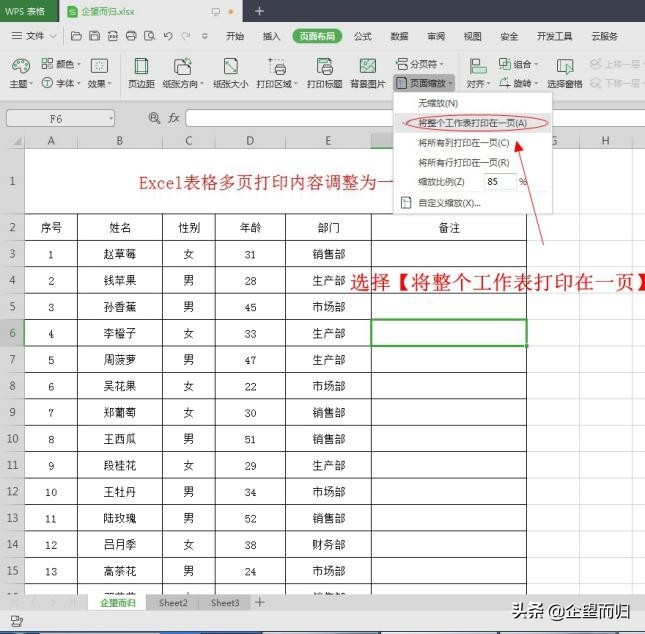Expand the 组合 group dropdown
Screen dimensions: 645x634
(x=518, y=64)
